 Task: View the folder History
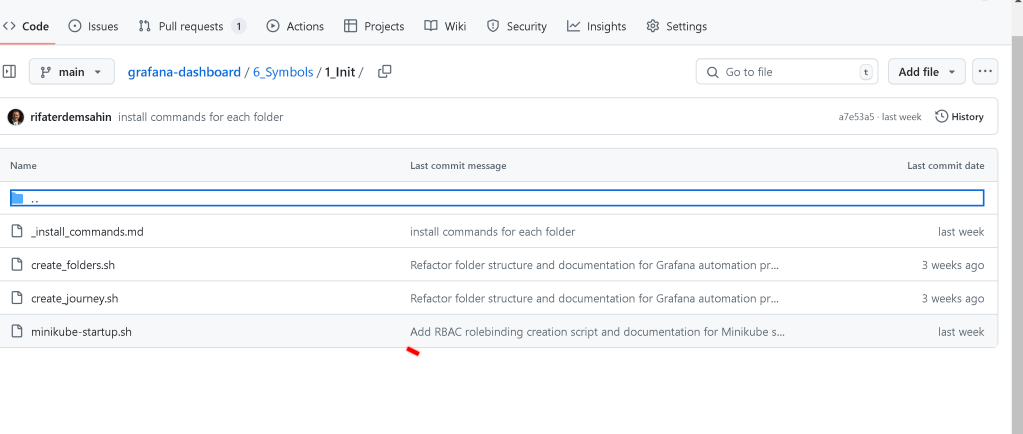click(x=959, y=117)
